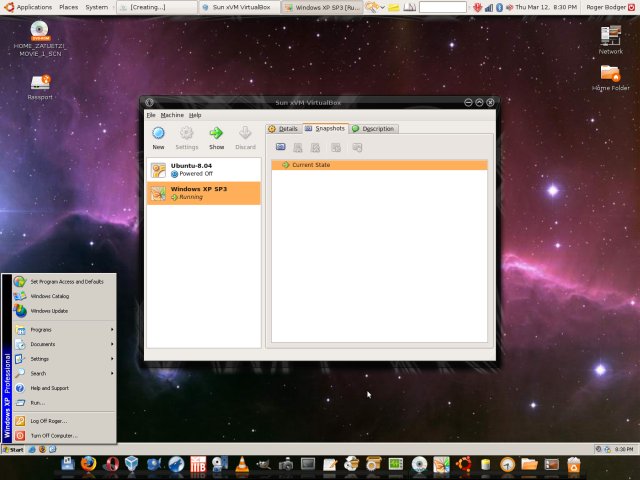Switch to the Details tab
This screenshot has width=640, height=480.
pos(284,128)
